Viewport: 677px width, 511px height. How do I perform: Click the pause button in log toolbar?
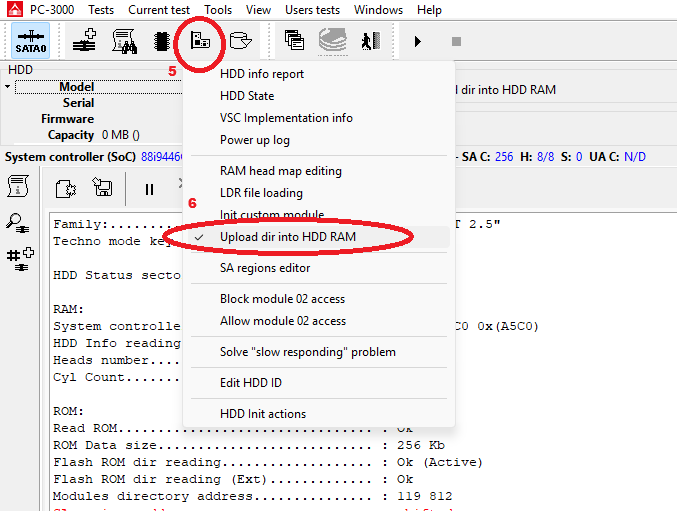click(149, 188)
